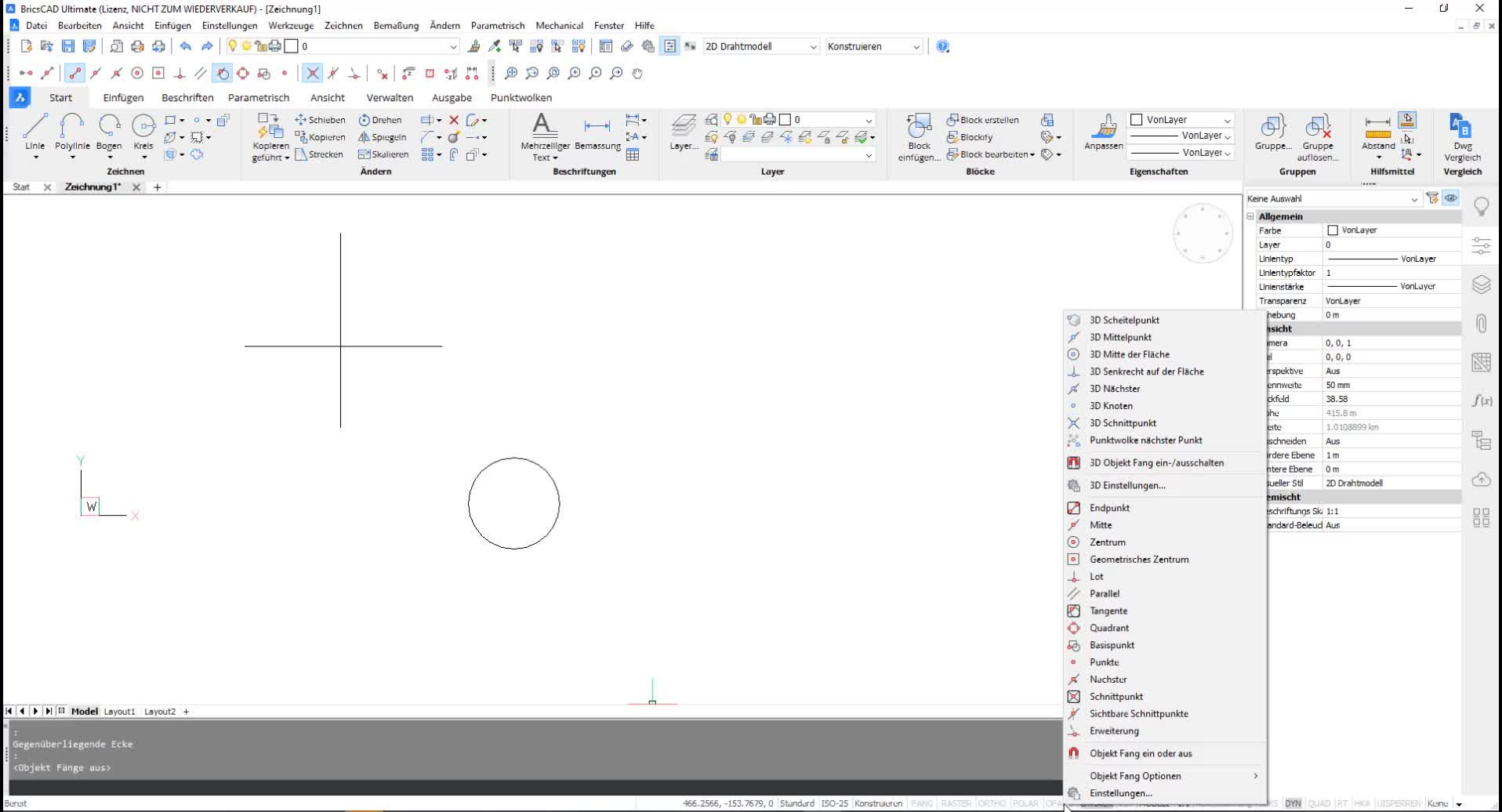
Task: Click Kopieren in Ändern panel
Action: pos(320,137)
